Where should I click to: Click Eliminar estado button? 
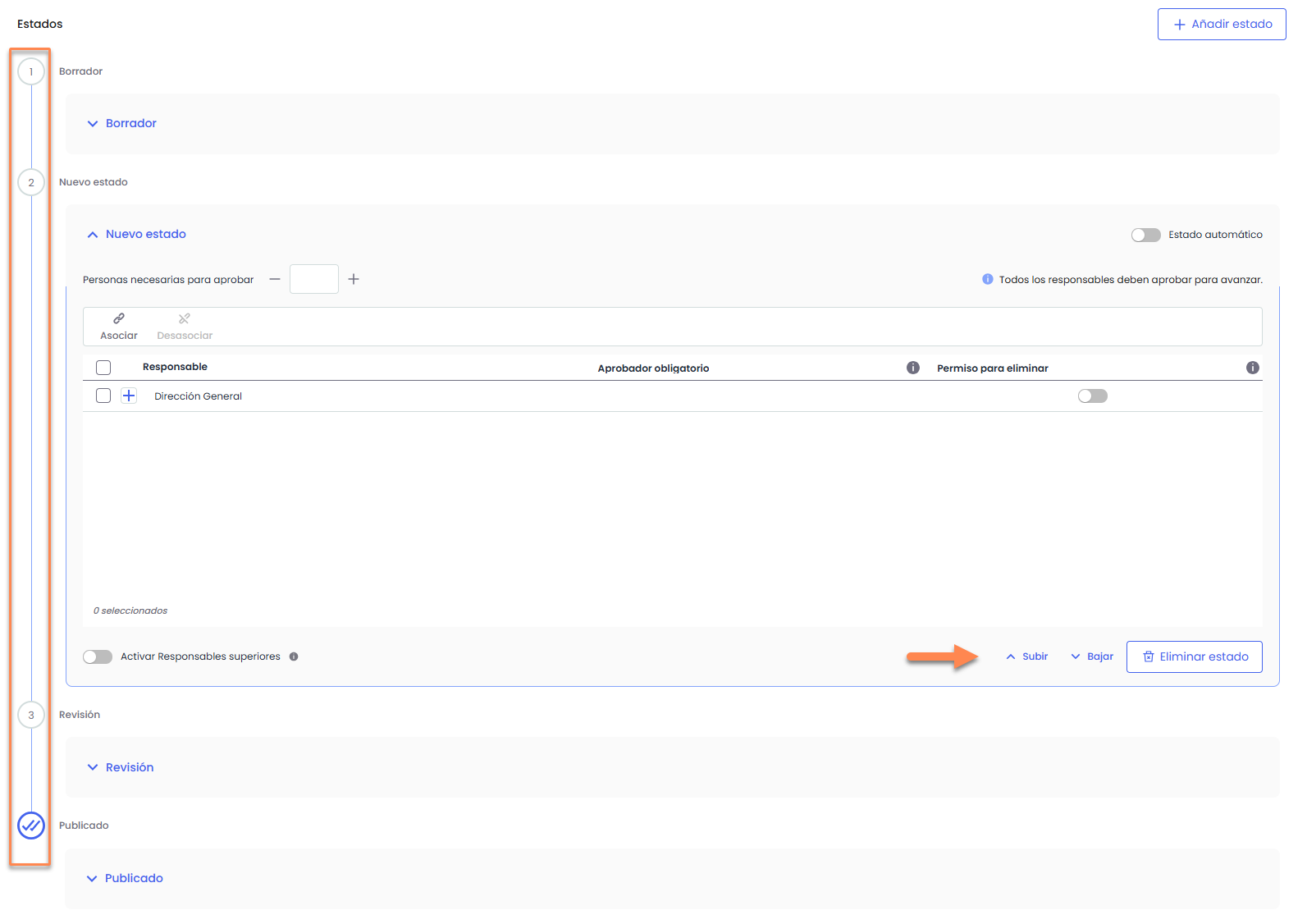click(1194, 656)
